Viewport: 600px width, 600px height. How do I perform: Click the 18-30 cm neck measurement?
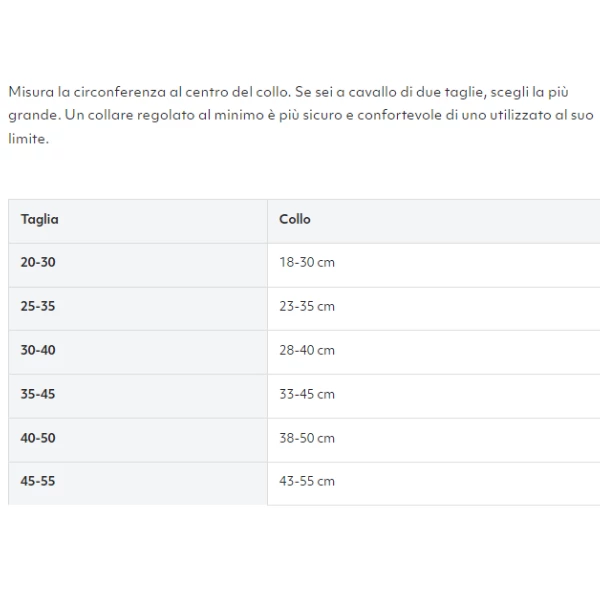(306, 262)
